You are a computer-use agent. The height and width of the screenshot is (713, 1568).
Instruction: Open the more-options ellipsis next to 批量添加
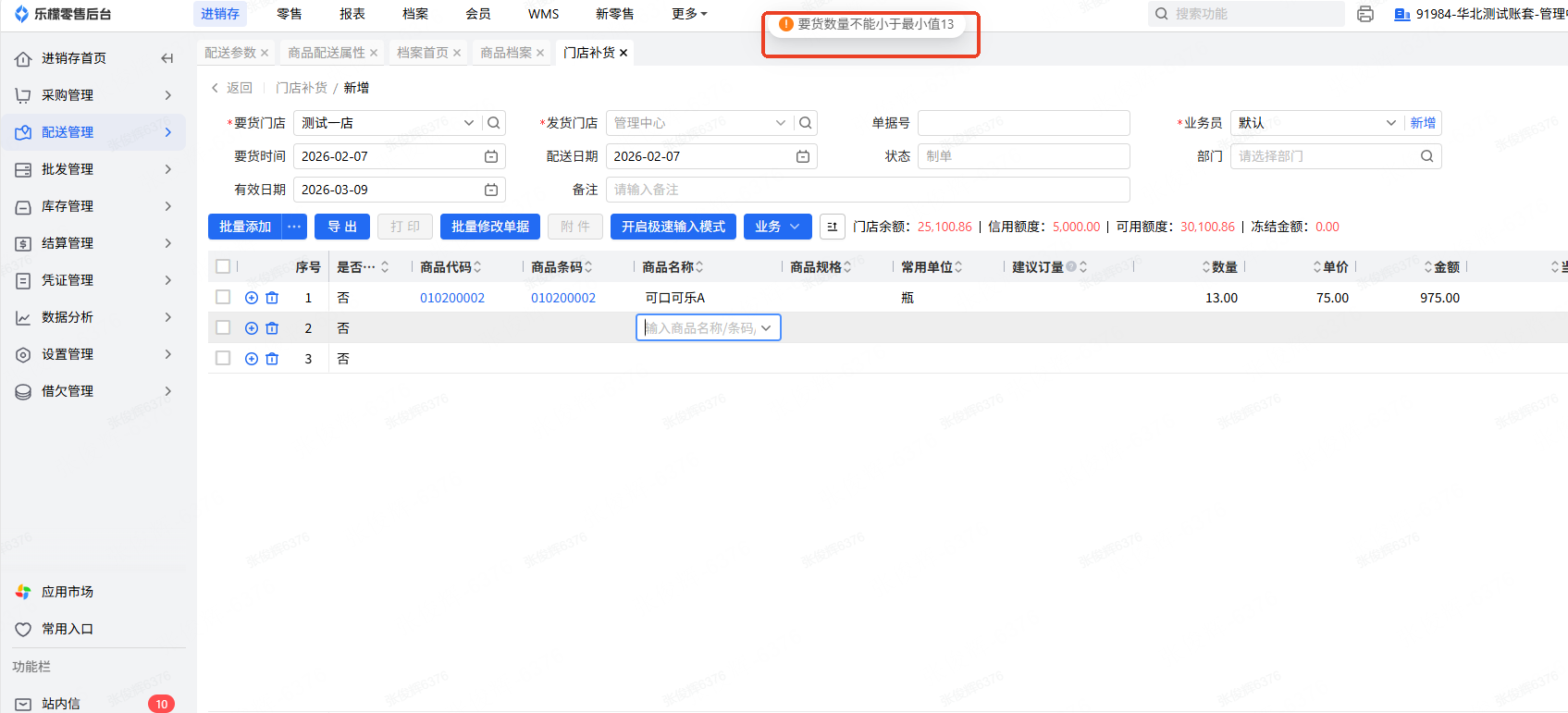(294, 227)
